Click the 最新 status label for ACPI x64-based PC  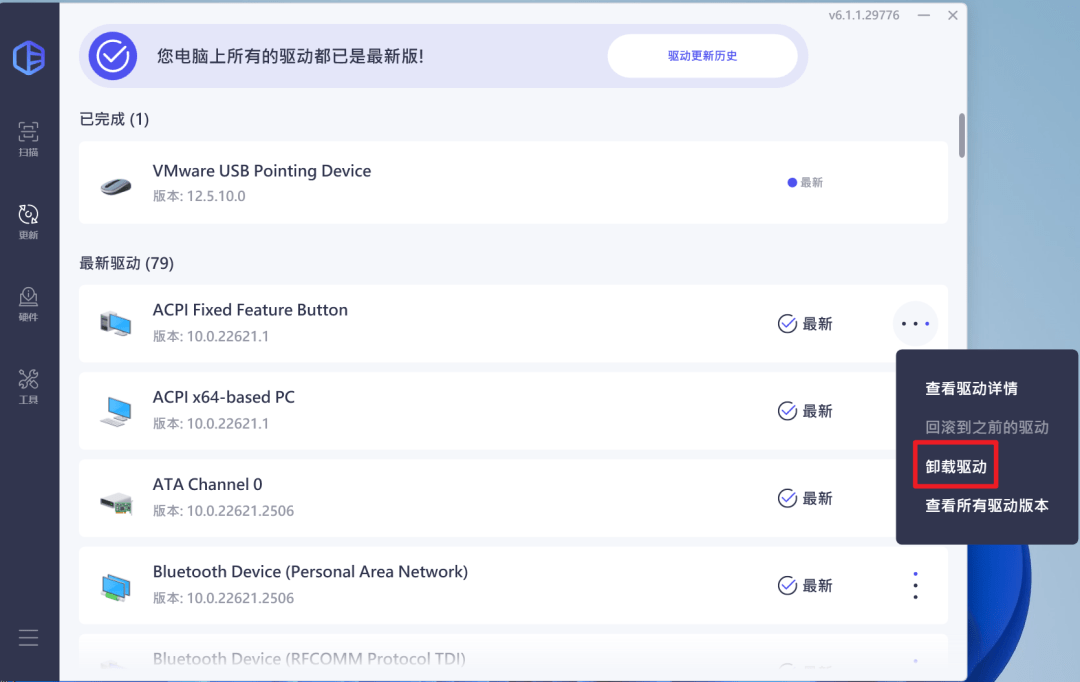click(817, 410)
